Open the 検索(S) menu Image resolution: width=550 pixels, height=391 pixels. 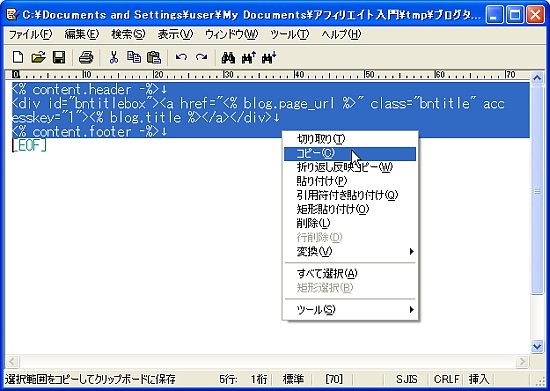128,34
